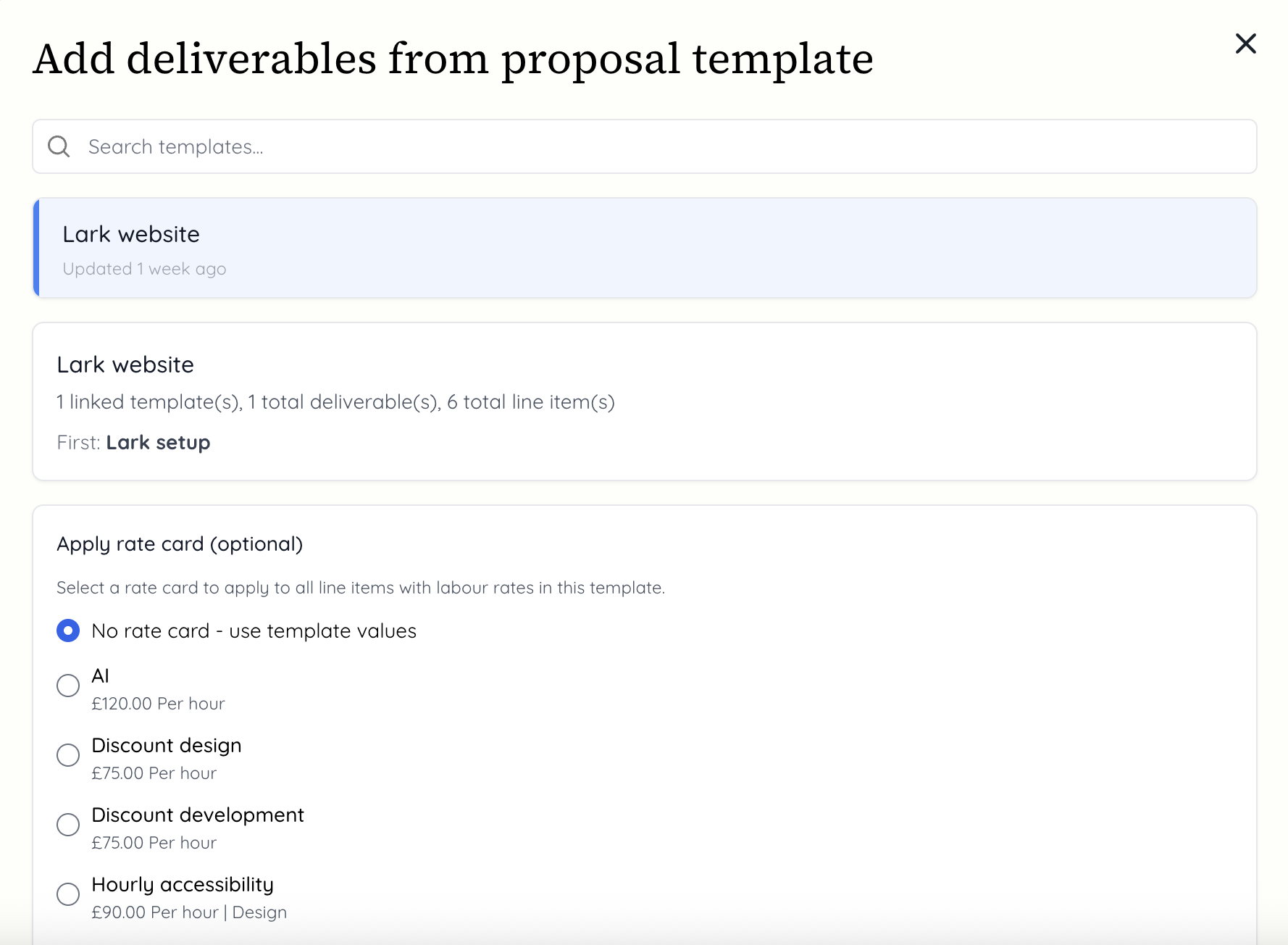Select the Hourly accessibility rate card
Viewport: 1288px width, 945px height.
click(68, 894)
